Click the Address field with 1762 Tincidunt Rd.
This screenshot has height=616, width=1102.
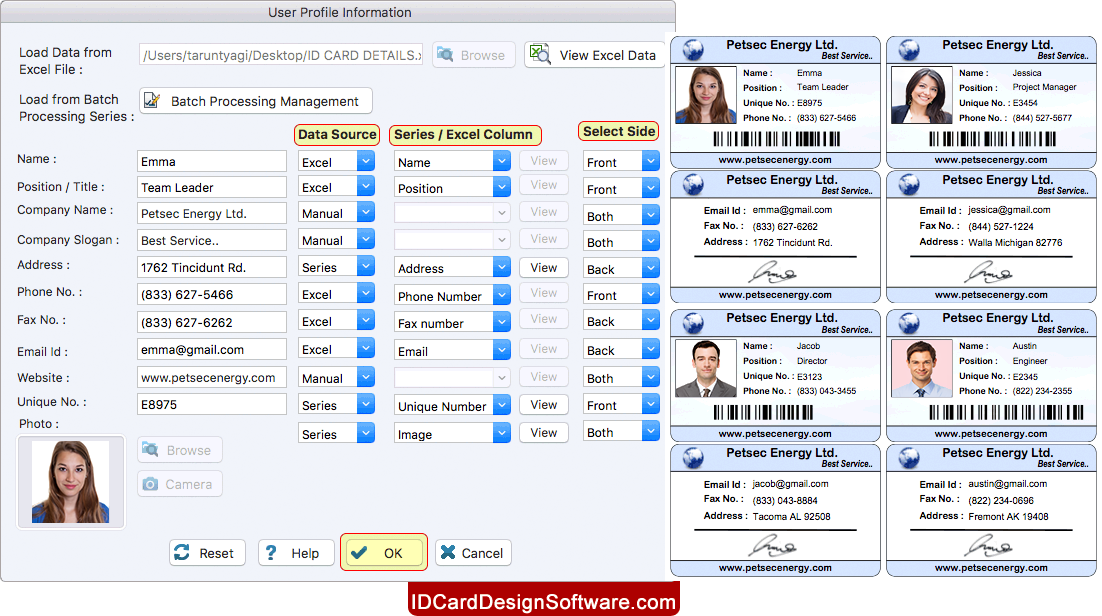tap(212, 267)
